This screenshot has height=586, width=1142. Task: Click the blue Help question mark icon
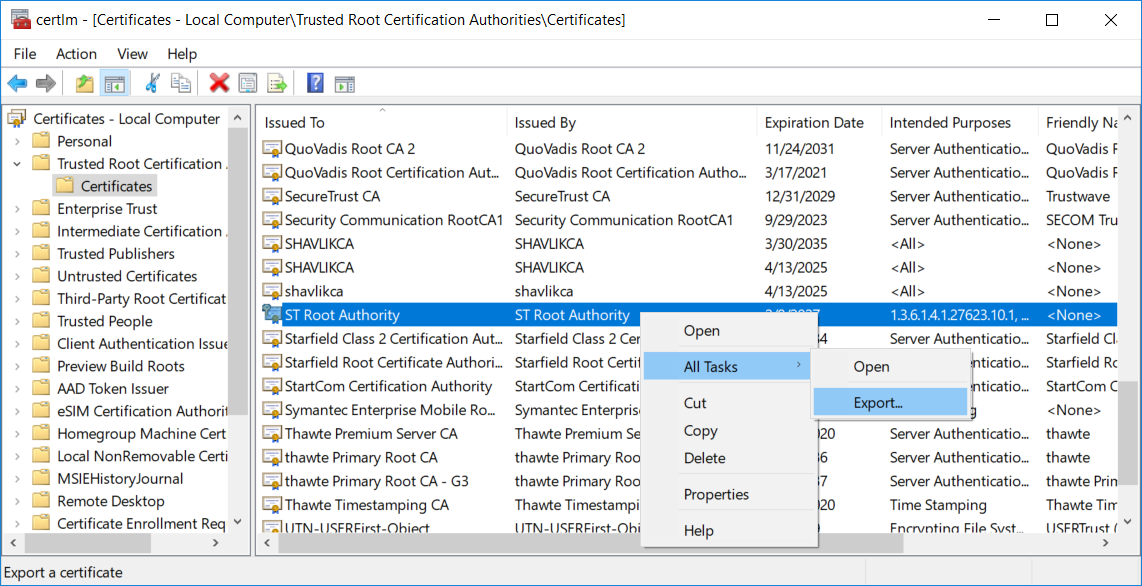[x=315, y=83]
